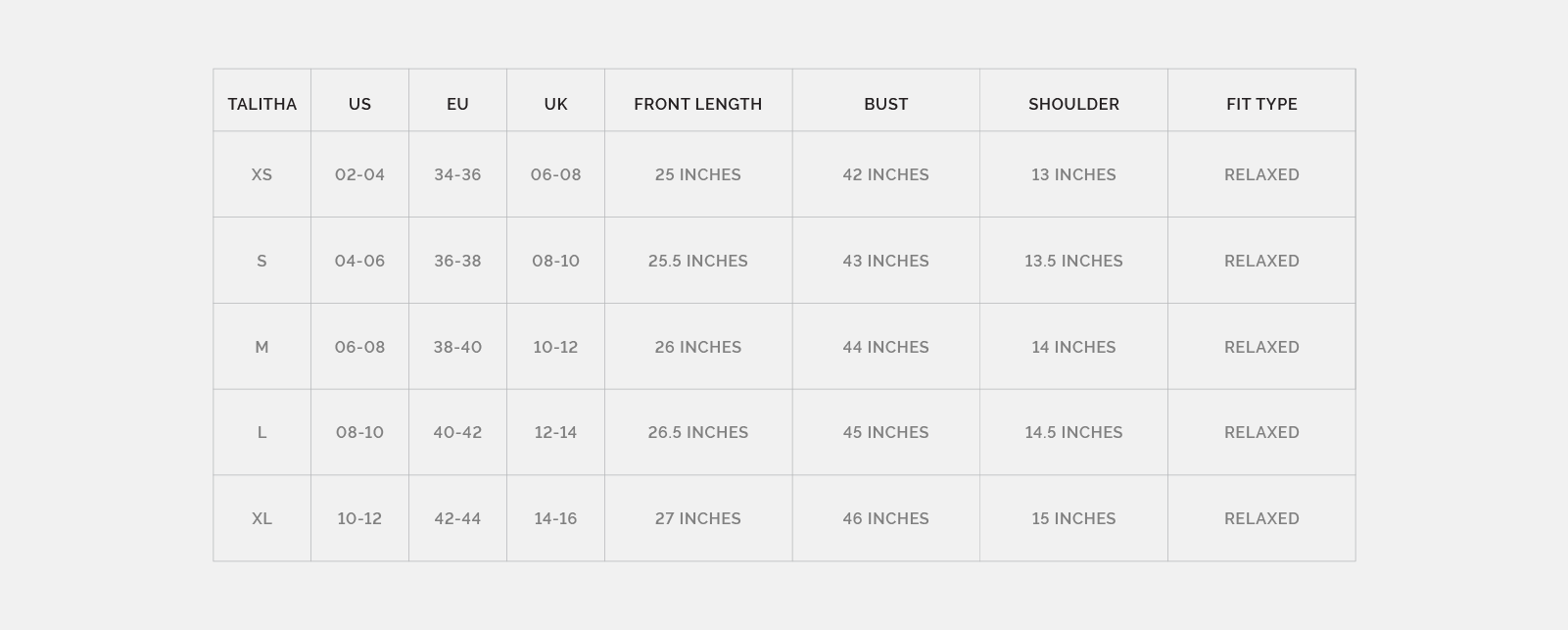Select the SHOULDER column header
The width and height of the screenshot is (1568, 630).
point(1073,104)
